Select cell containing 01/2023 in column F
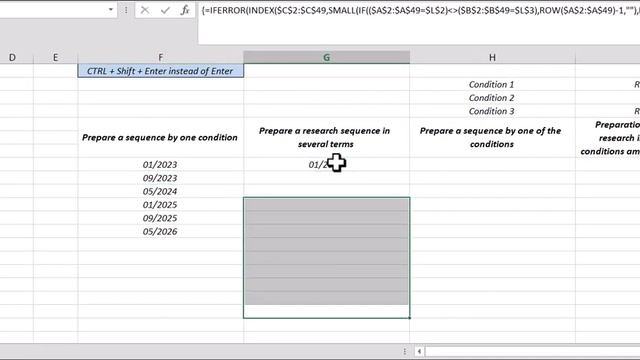Image resolution: width=640 pixels, height=360 pixels. 160,164
